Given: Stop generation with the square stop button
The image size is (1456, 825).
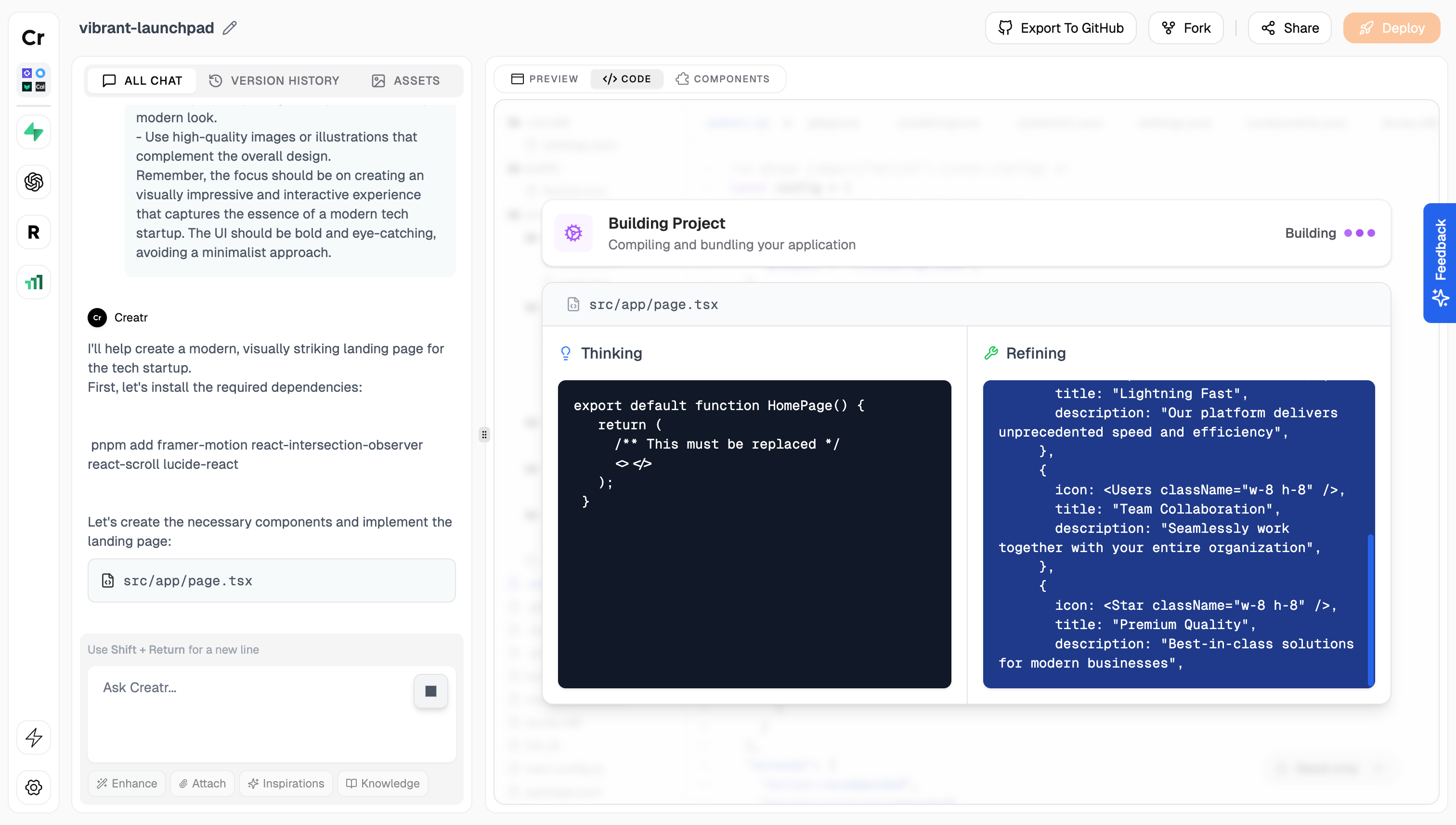Looking at the screenshot, I should point(431,691).
